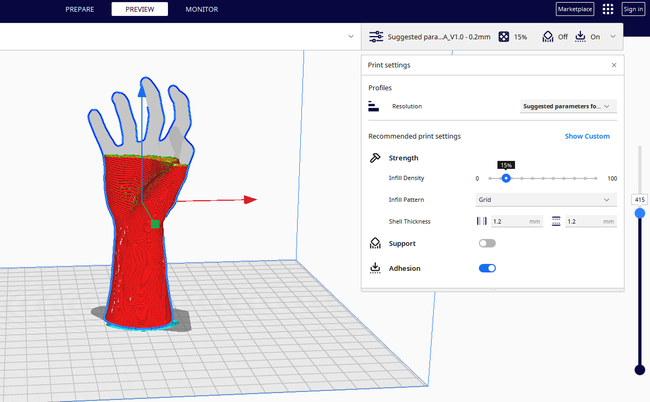Image resolution: width=650 pixels, height=402 pixels.
Task: Click the layer number 415 field
Action: [x=640, y=200]
